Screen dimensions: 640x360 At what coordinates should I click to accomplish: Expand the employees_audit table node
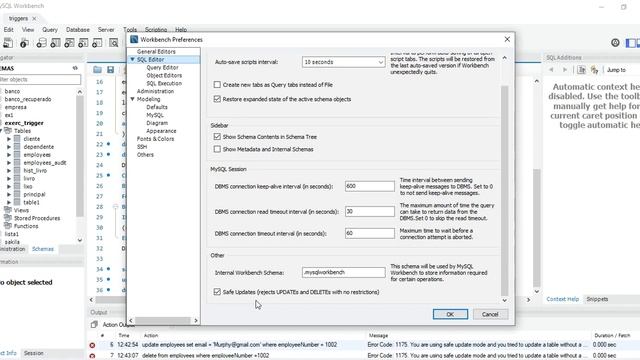tap(9, 162)
